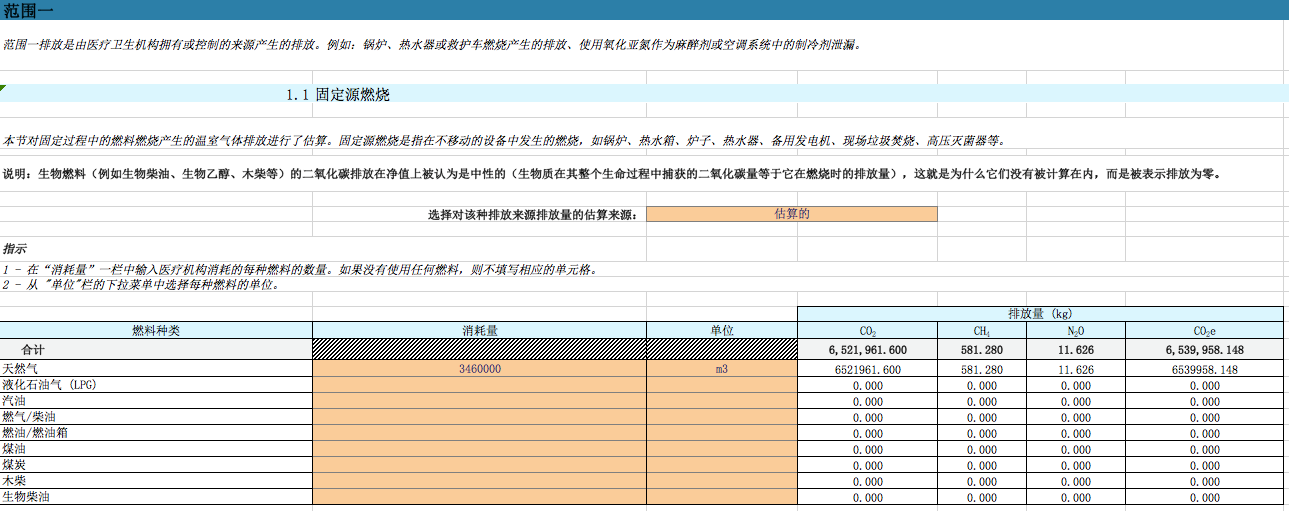Screen dimensions: 1289x511
Task: Click the green note indicator triangle
Action: pyautogui.click(x=3, y=89)
